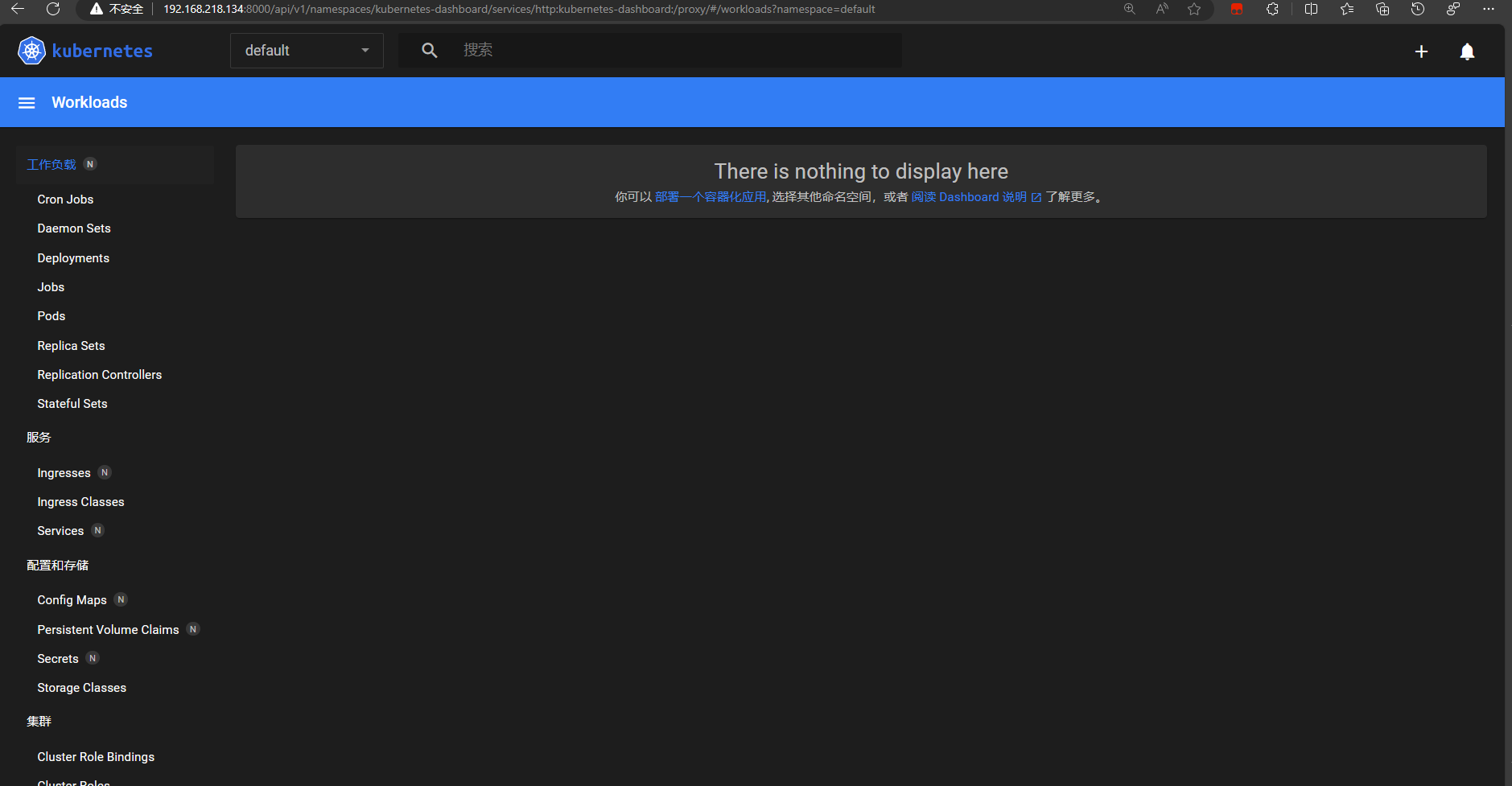Open Pods in sidebar
The height and width of the screenshot is (786, 1512).
(51, 316)
